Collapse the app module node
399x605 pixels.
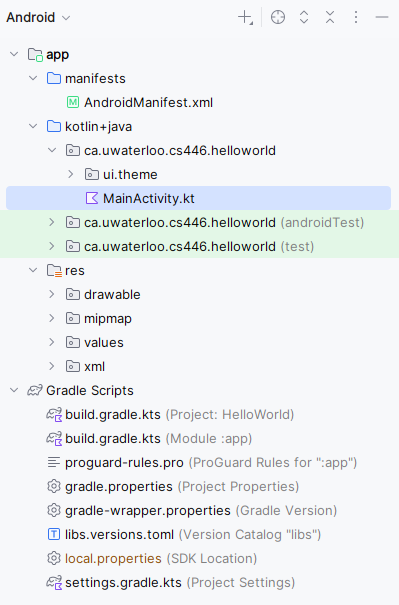pos(14,54)
